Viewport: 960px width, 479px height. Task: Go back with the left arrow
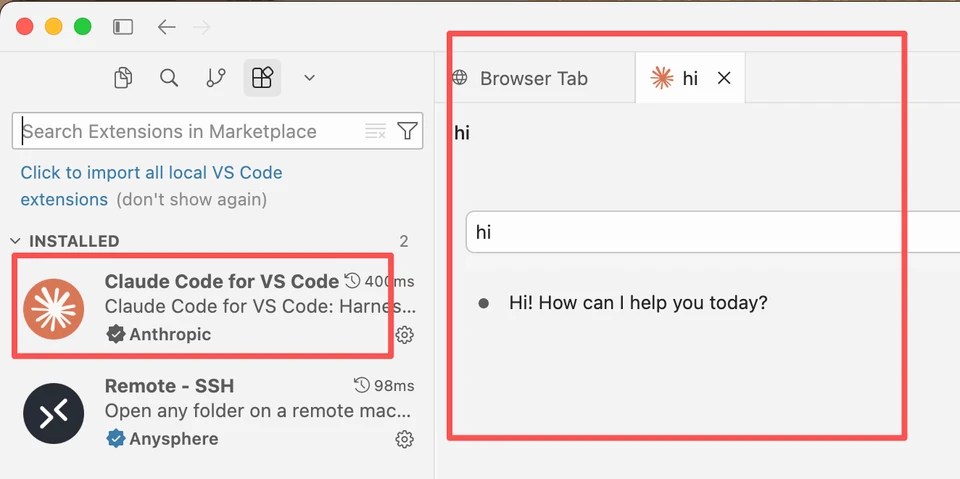(x=167, y=27)
